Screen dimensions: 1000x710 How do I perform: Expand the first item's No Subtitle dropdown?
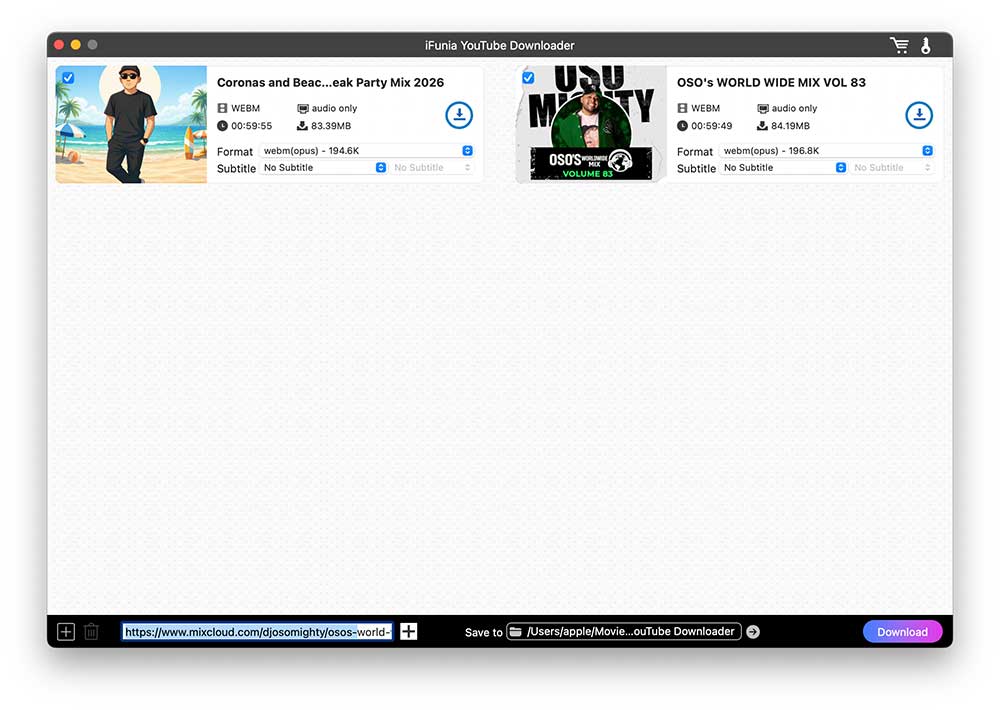coord(323,168)
